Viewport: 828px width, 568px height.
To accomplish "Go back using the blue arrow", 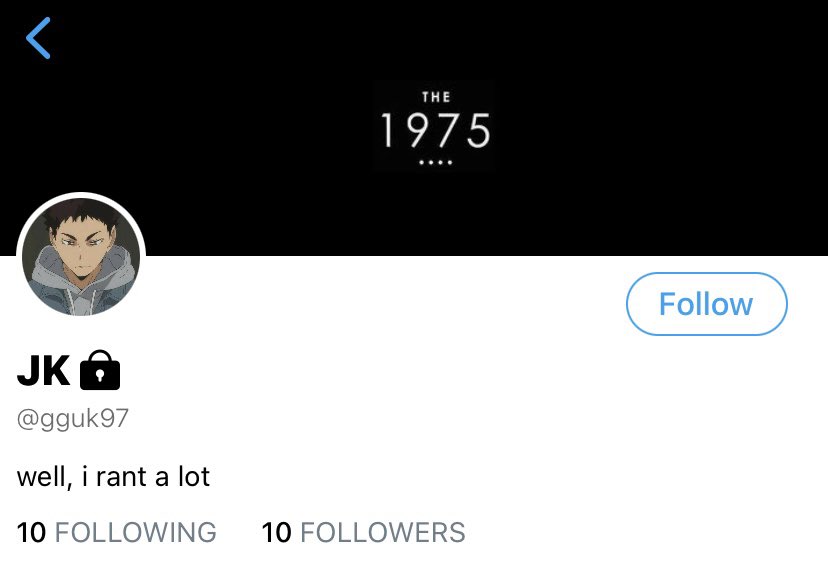I will (38, 38).
